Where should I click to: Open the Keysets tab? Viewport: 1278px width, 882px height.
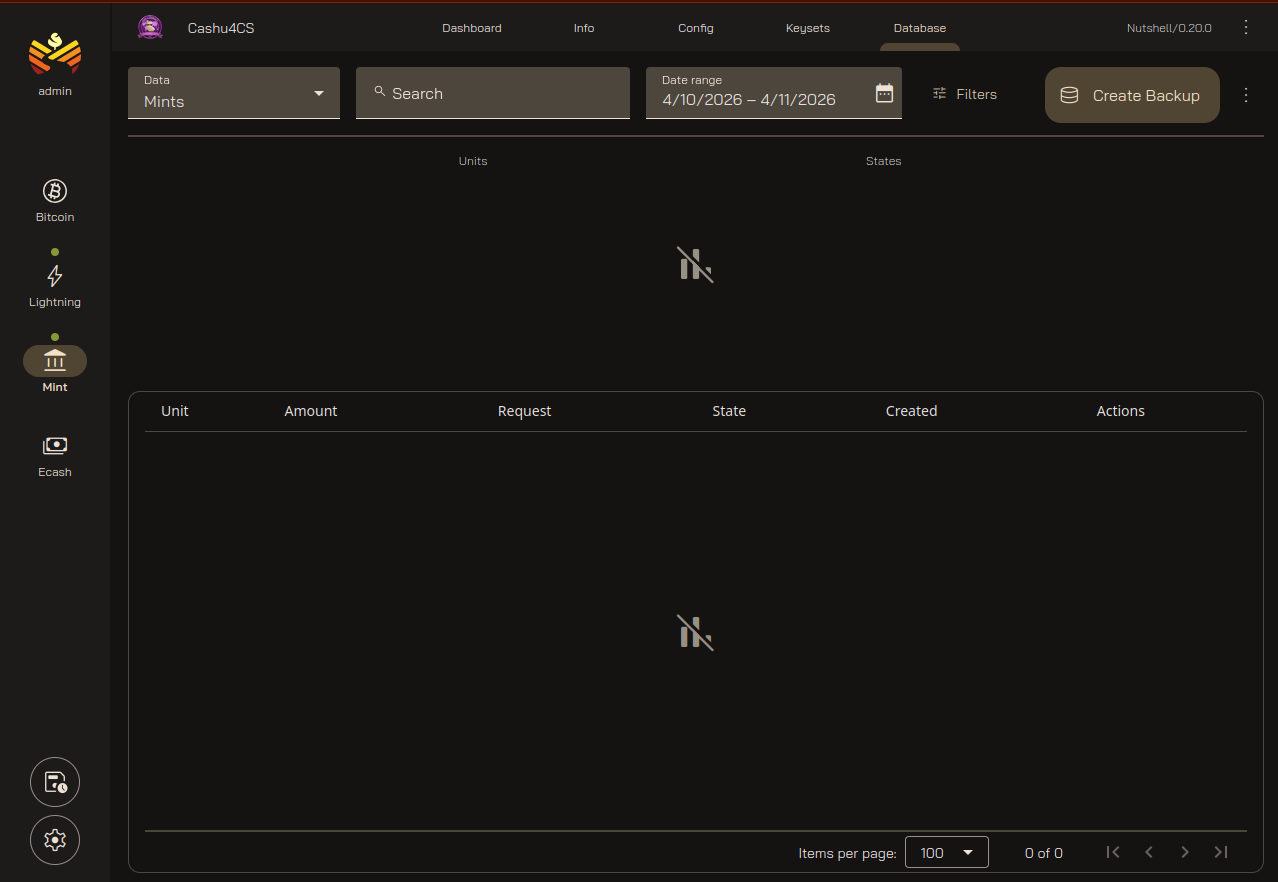[x=807, y=28]
